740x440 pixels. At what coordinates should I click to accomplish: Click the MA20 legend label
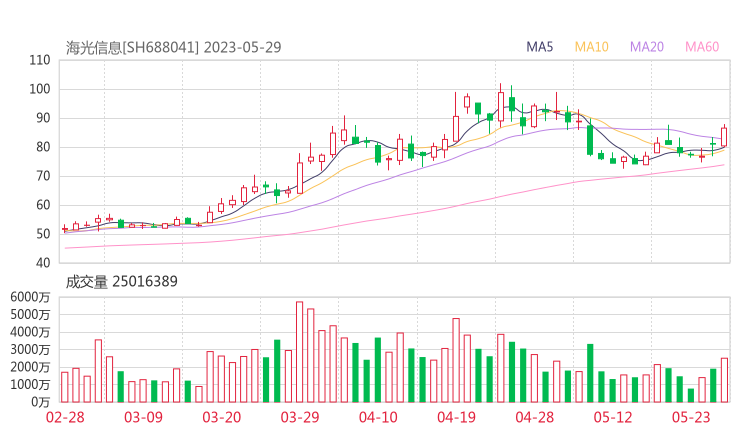click(x=647, y=47)
